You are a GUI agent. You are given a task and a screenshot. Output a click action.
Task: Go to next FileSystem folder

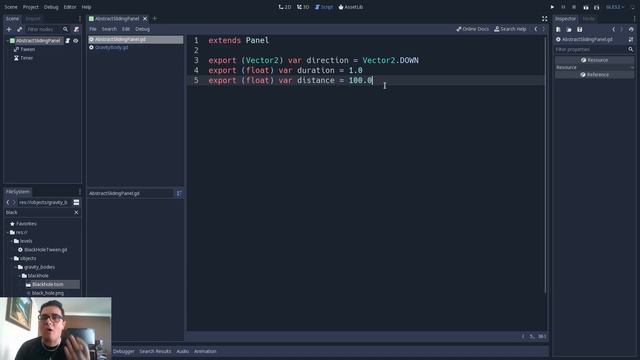click(x=13, y=202)
